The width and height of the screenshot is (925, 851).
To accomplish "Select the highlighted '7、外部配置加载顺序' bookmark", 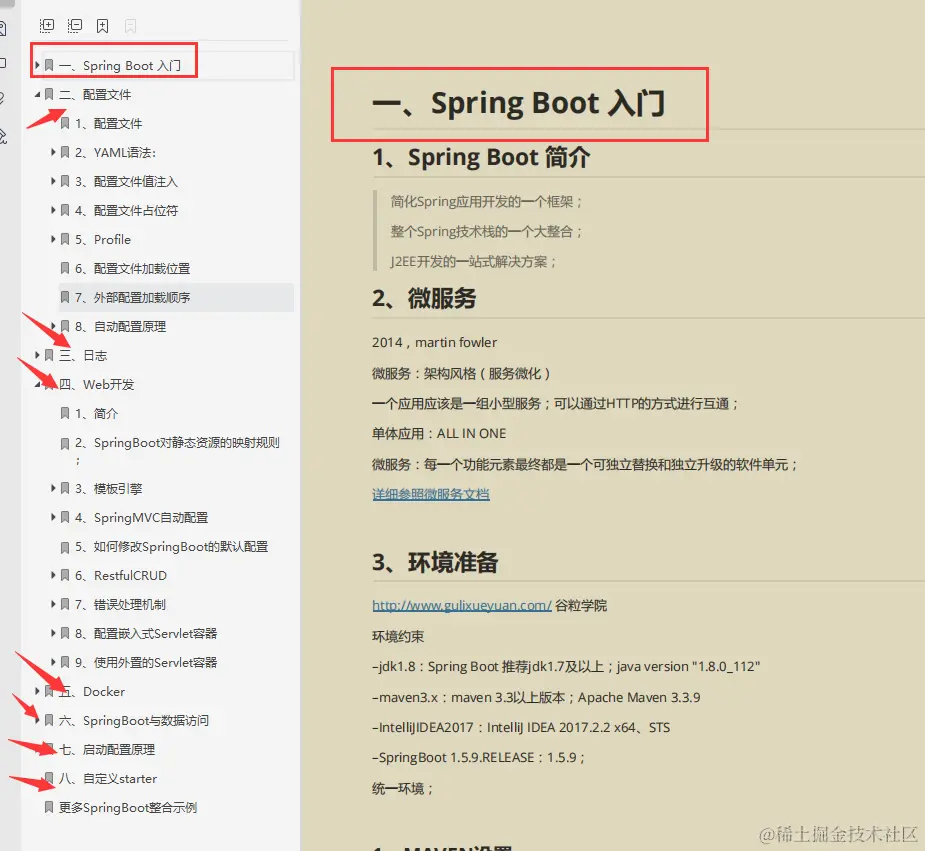I will [130, 297].
